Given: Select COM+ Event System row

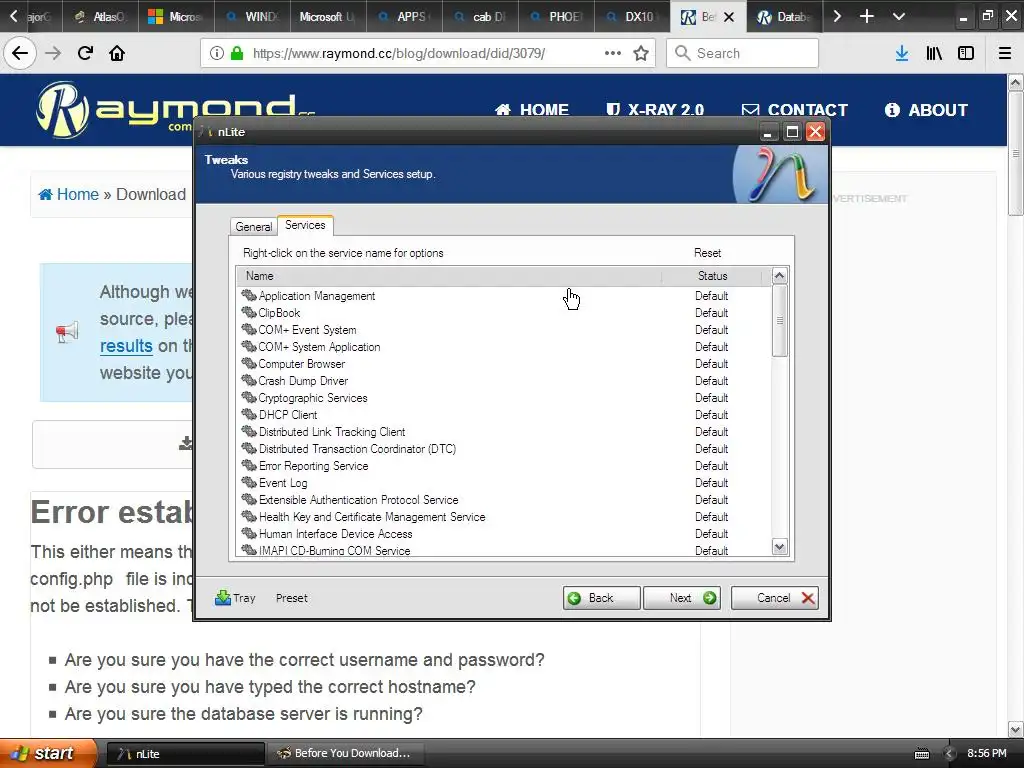Looking at the screenshot, I should click(x=503, y=330).
